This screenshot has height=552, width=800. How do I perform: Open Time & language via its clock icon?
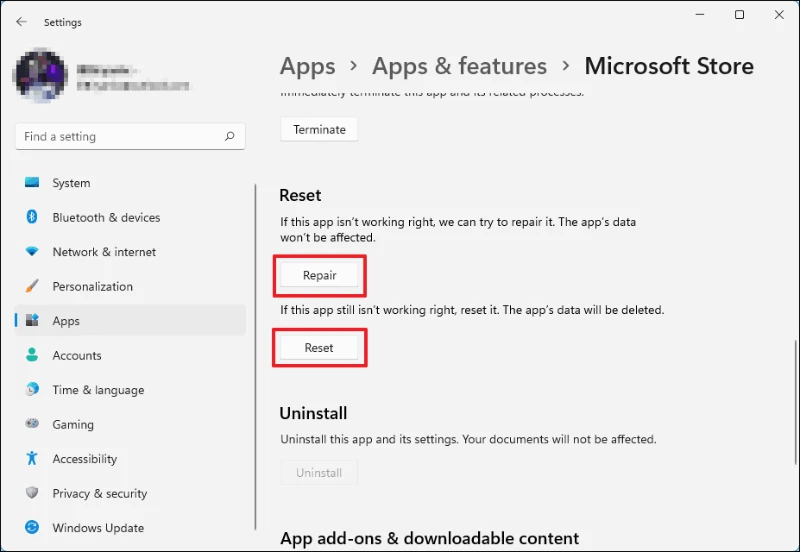tap(32, 389)
